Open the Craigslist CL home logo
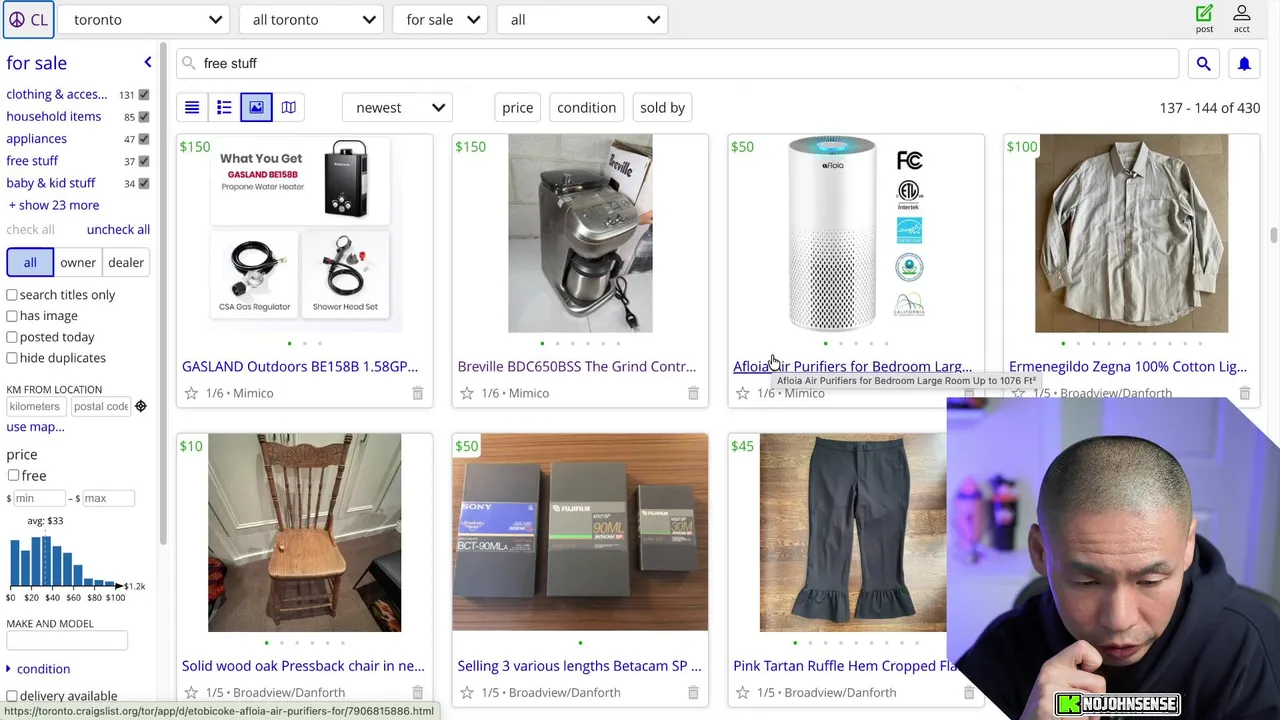The width and height of the screenshot is (1280, 720). click(x=28, y=19)
